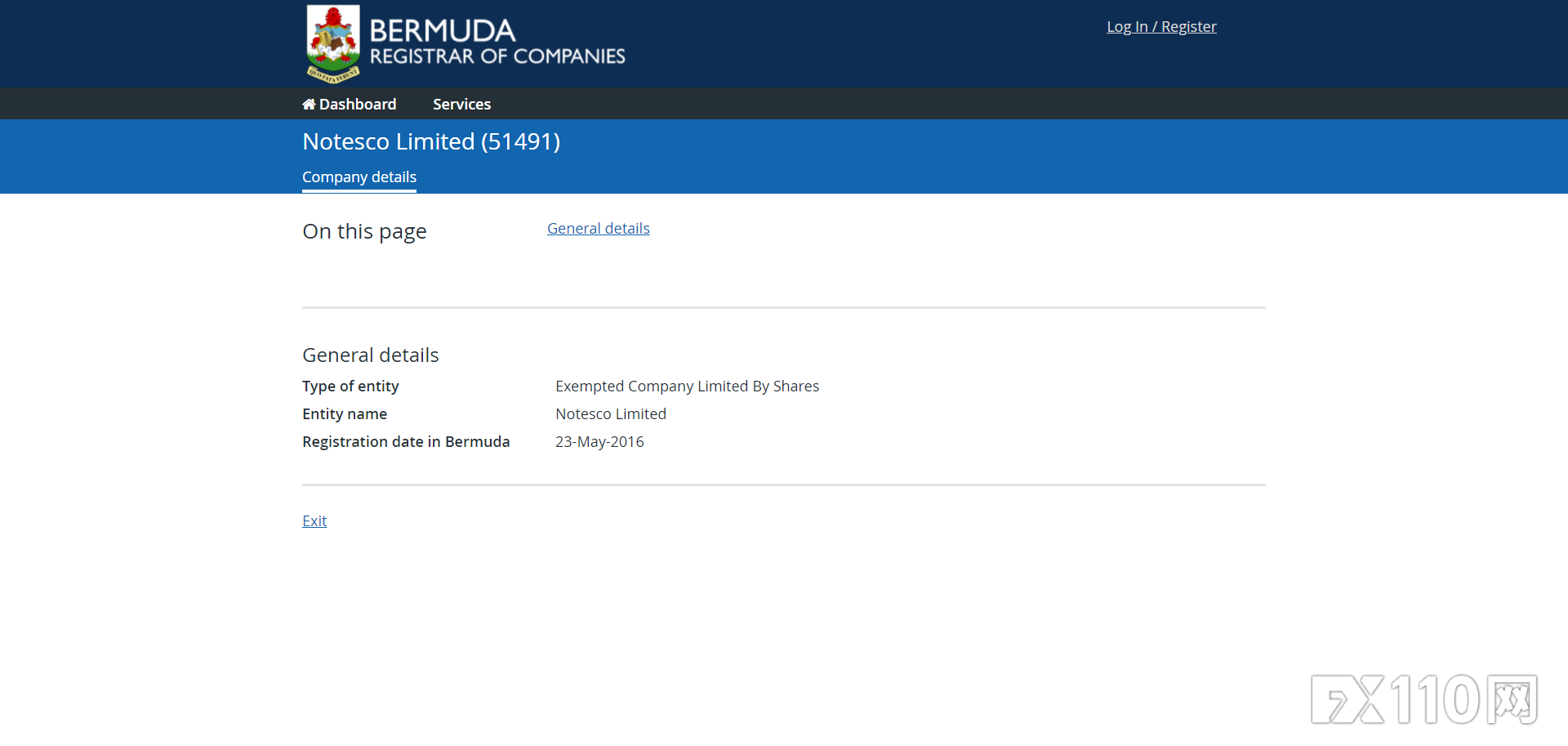Click the 23-May-2016 registration date value
Image resolution: width=1568 pixels, height=746 pixels.
click(x=599, y=442)
